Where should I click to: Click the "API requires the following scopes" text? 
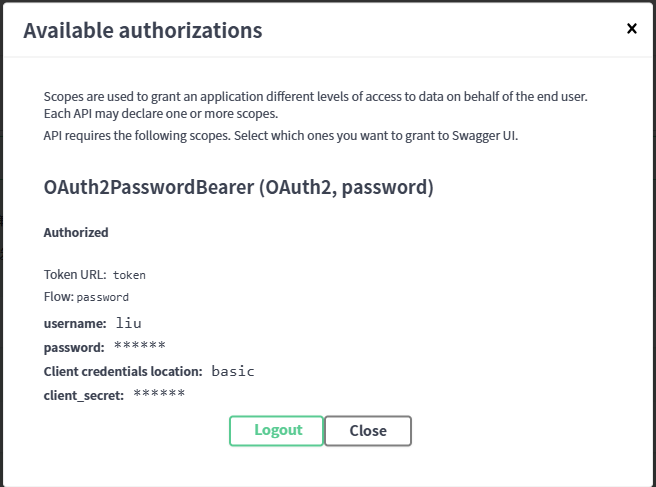pyautogui.click(x=280, y=135)
